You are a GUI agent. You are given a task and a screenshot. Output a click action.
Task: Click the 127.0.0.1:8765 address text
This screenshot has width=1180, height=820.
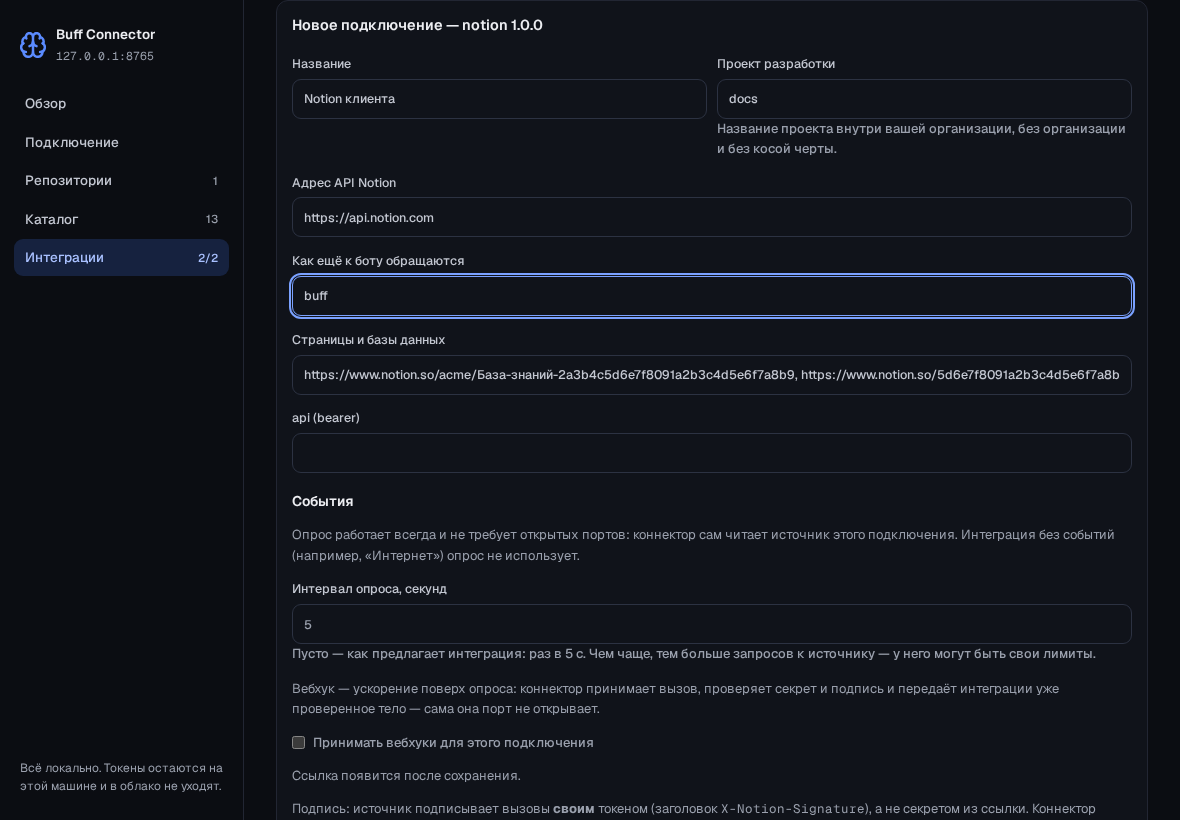point(105,56)
